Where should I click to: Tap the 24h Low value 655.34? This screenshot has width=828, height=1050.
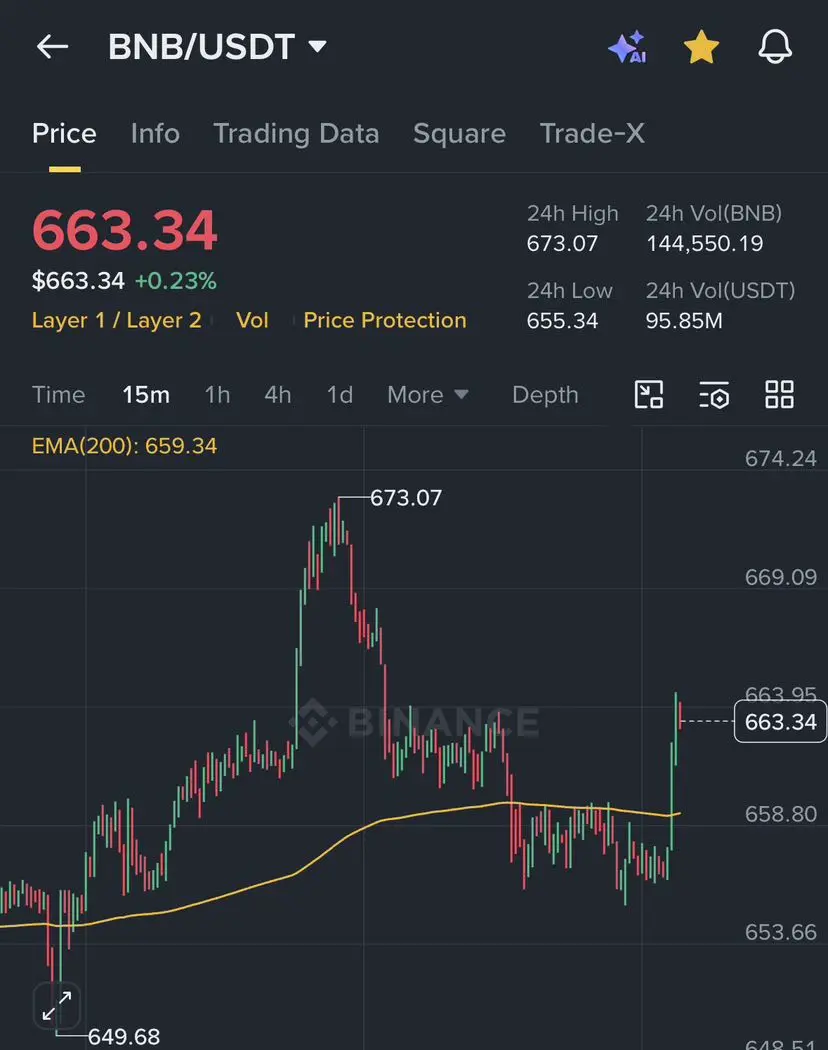[562, 321]
